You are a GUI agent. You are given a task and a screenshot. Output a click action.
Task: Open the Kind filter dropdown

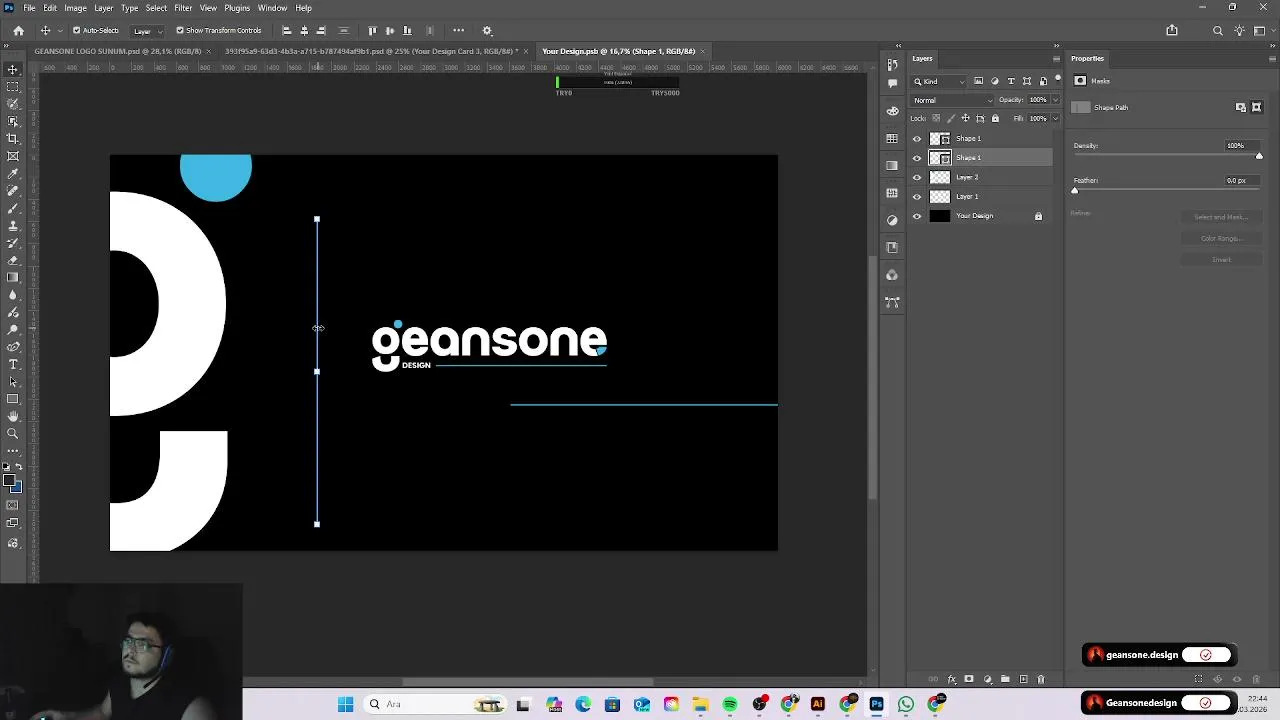point(940,81)
